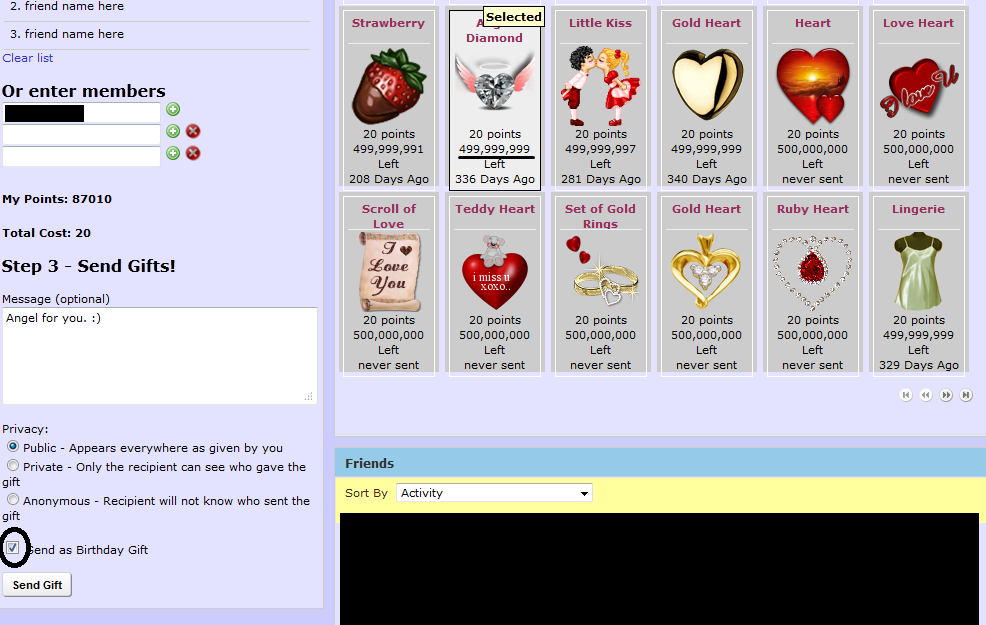
Task: Select Public privacy option
Action: (x=13, y=446)
